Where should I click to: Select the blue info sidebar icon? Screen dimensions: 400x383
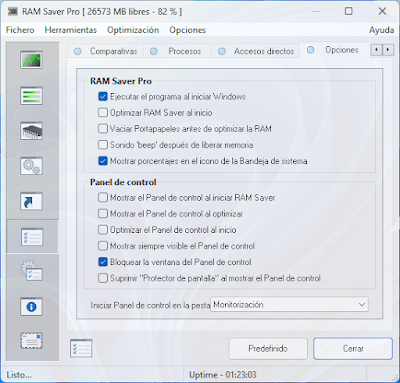31,307
